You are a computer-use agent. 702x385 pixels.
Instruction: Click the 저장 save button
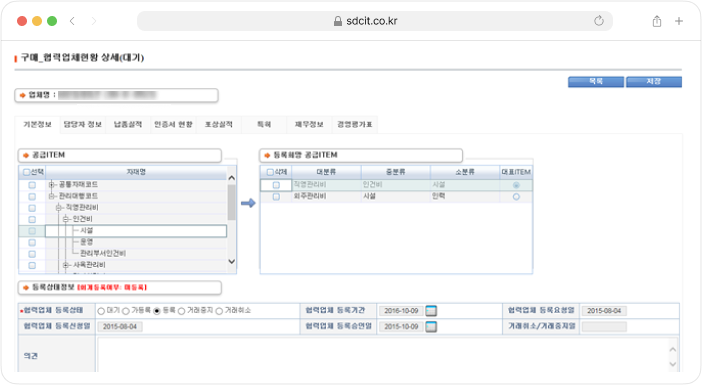pyautogui.click(x=654, y=81)
